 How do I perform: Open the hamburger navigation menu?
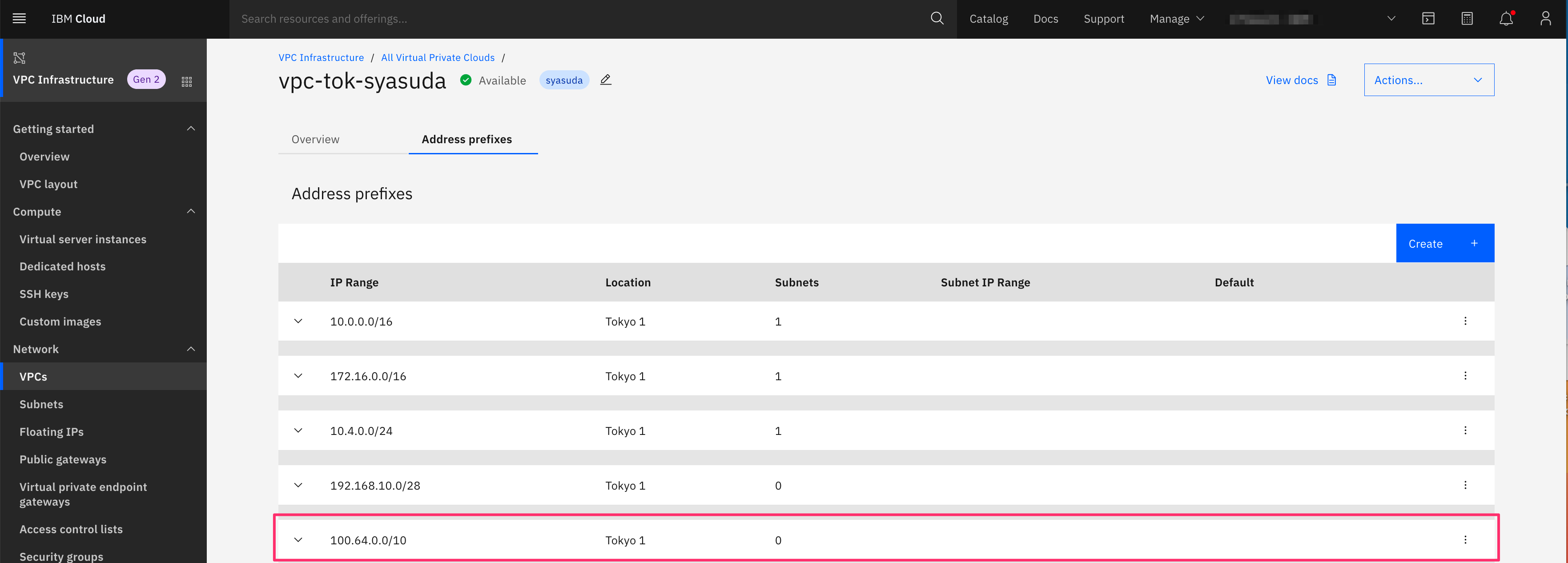19,19
